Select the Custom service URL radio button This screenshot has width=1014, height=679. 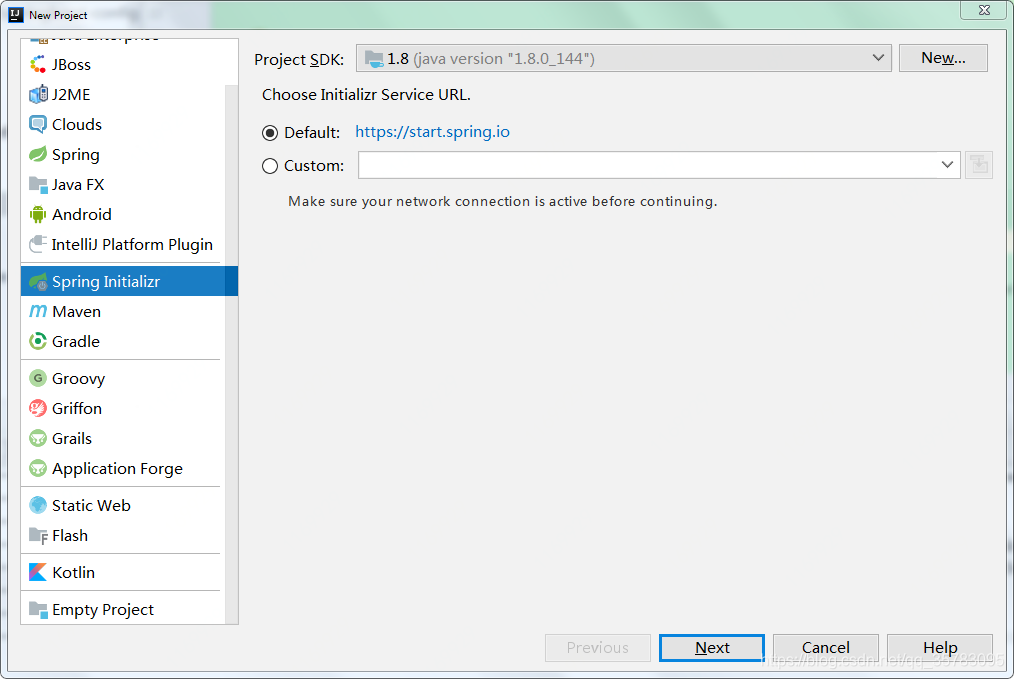pos(270,166)
